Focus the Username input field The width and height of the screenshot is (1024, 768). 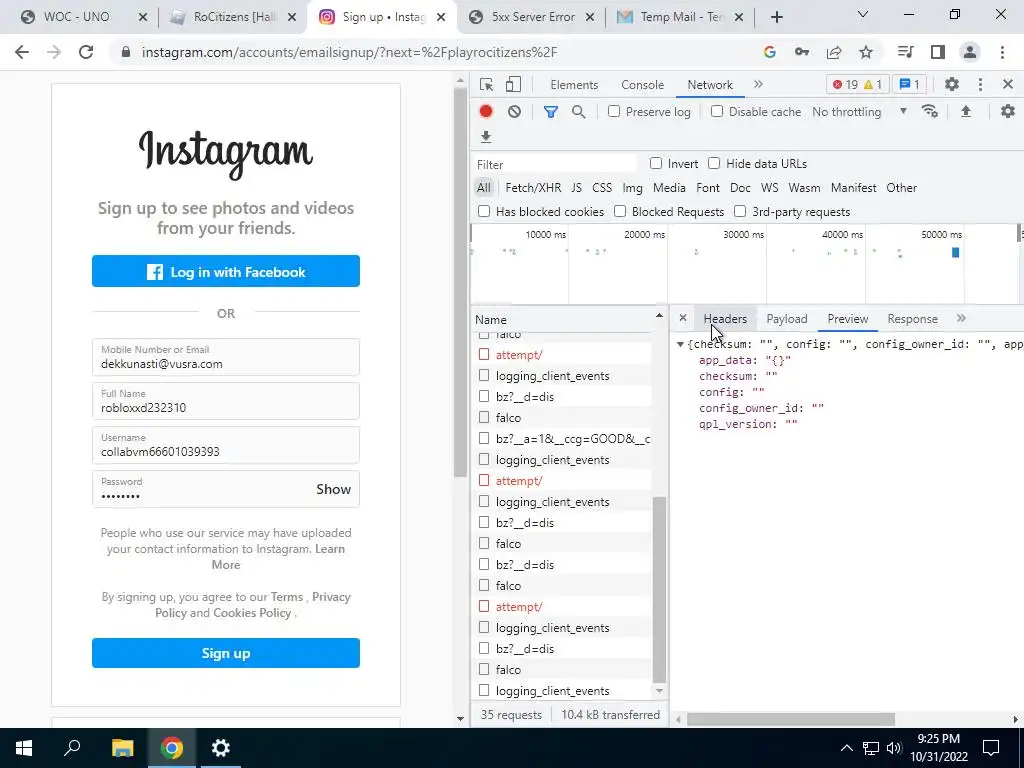[x=226, y=445]
